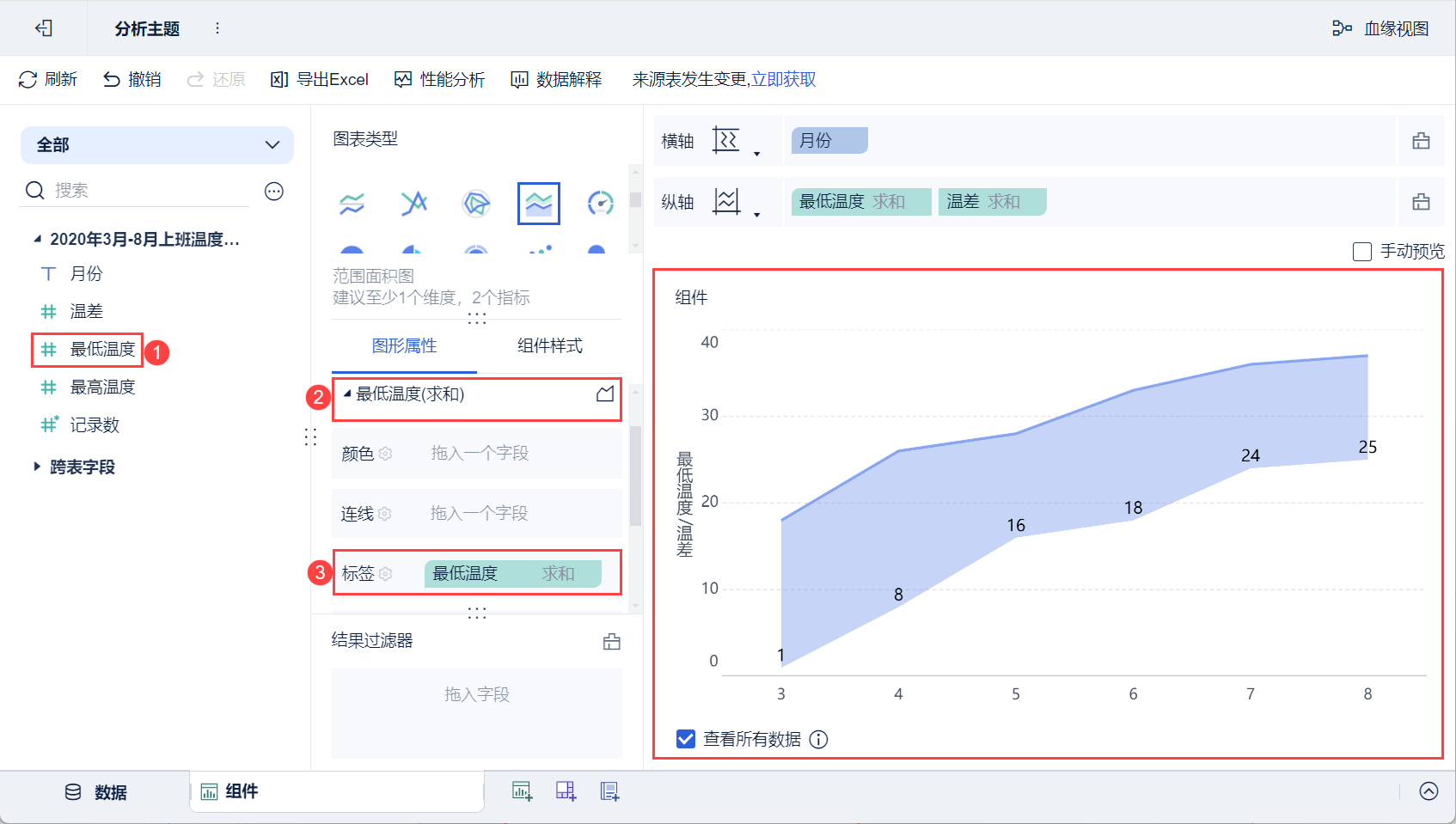The width and height of the screenshot is (1456, 824).
Task: Switch to the 数据 tab at bottom
Action: tap(96, 792)
